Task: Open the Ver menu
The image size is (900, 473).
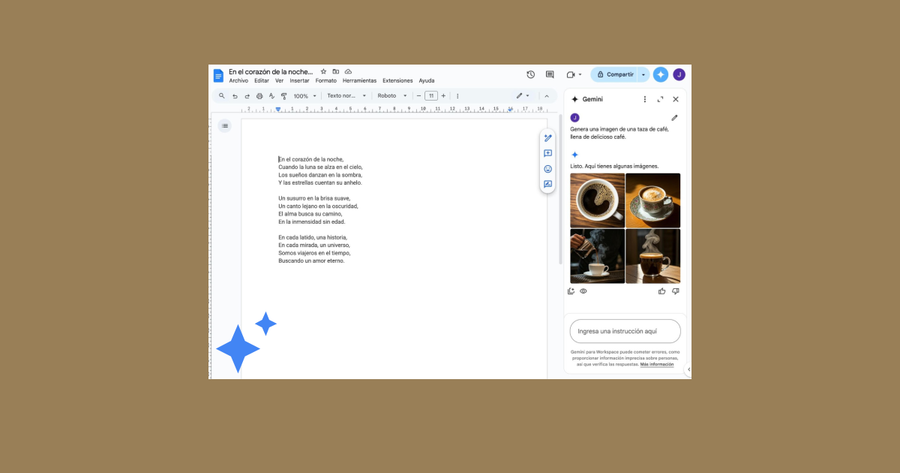Action: point(279,81)
